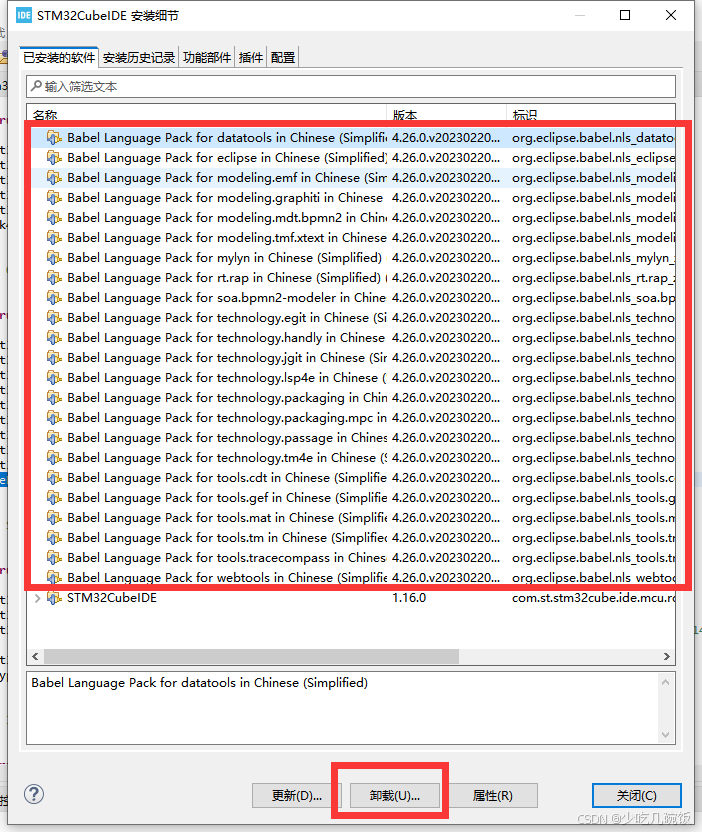Sort by 标识 column header
This screenshot has width=702, height=832.
(591, 115)
